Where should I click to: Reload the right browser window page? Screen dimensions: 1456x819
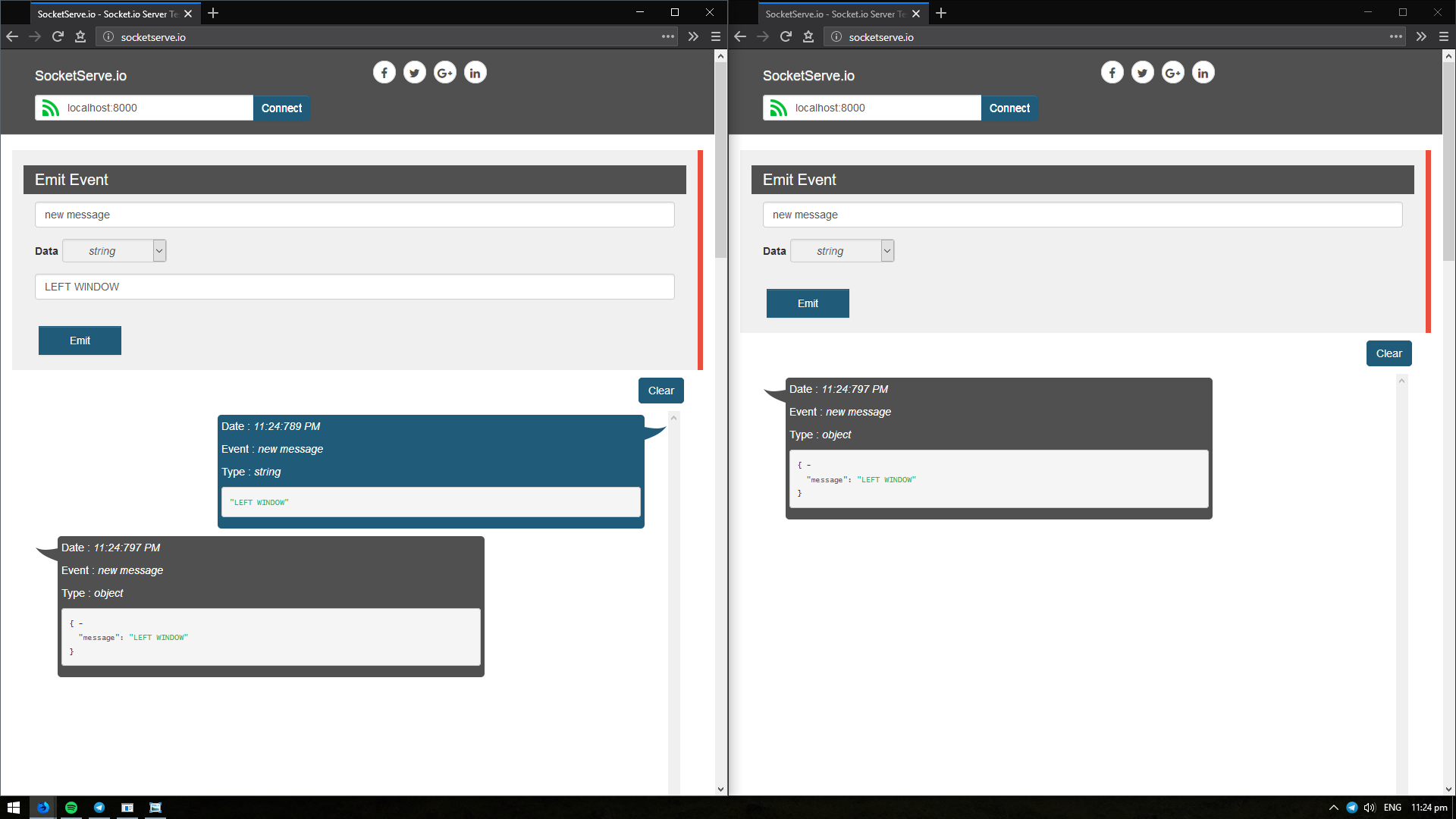coord(786,36)
